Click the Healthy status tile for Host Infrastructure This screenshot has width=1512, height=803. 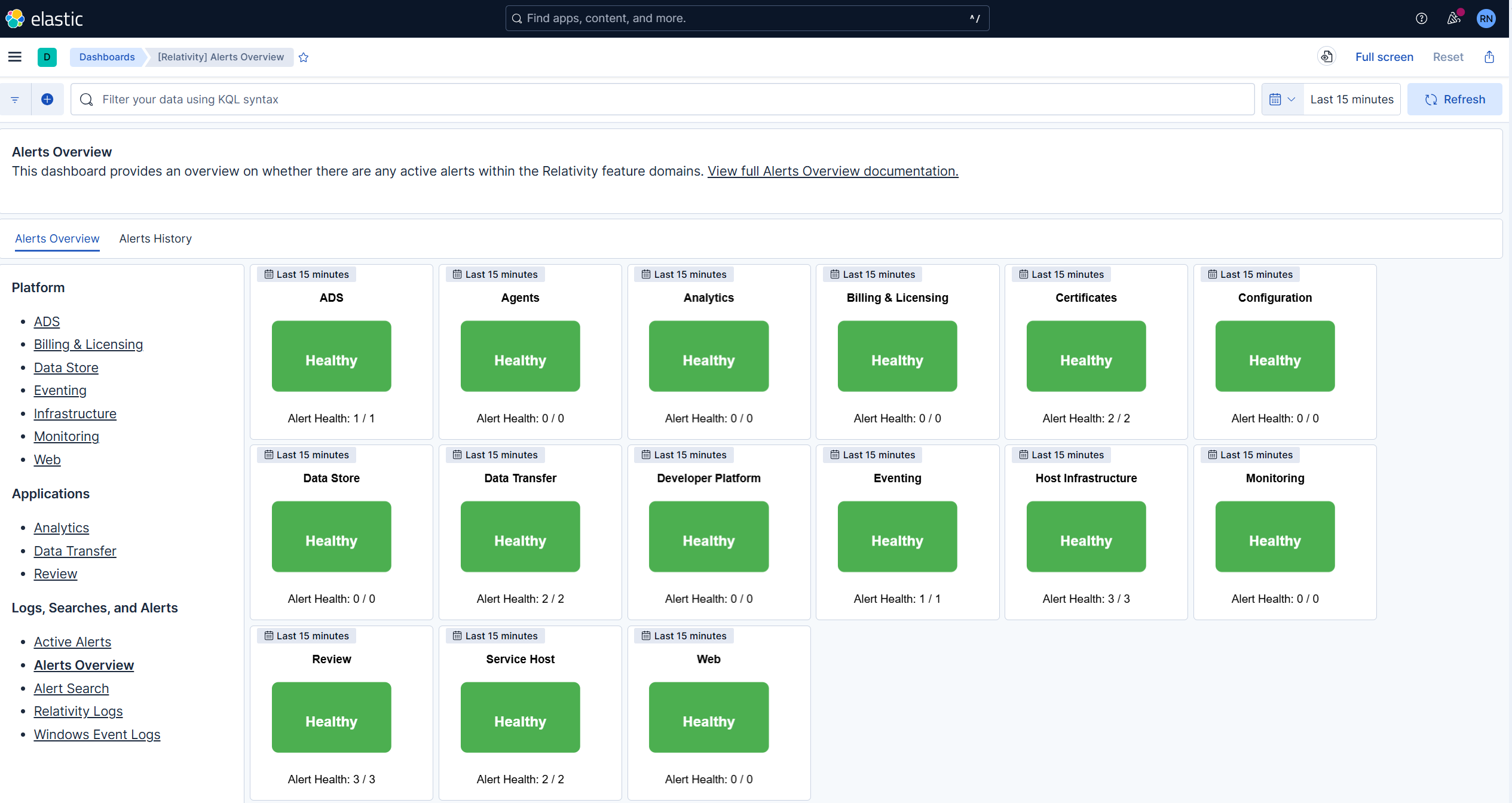(x=1086, y=537)
